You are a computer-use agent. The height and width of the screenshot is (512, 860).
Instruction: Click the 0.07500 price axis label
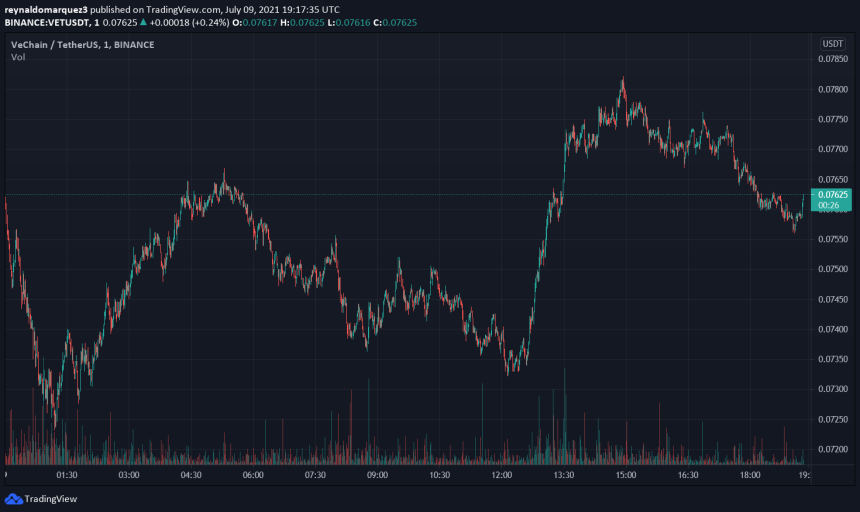(x=833, y=269)
